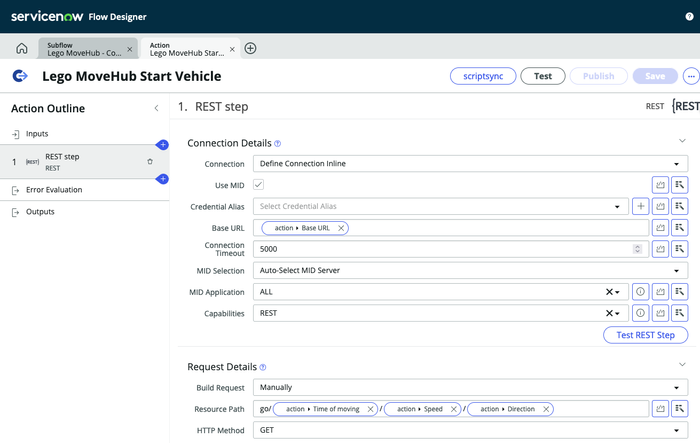Create new Credential Alias with plus
Screen dimensions: 700x443
pos(641,206)
